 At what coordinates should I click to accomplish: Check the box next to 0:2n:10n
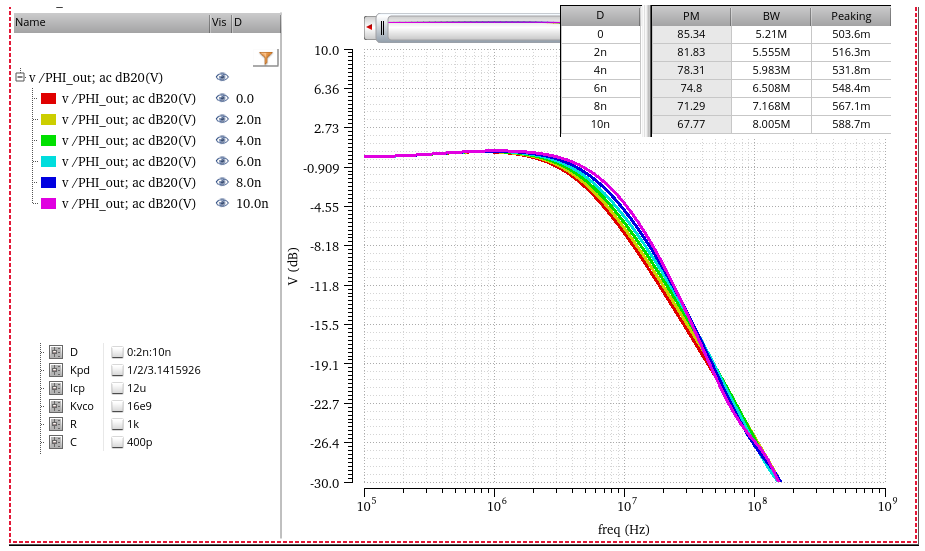tap(117, 352)
